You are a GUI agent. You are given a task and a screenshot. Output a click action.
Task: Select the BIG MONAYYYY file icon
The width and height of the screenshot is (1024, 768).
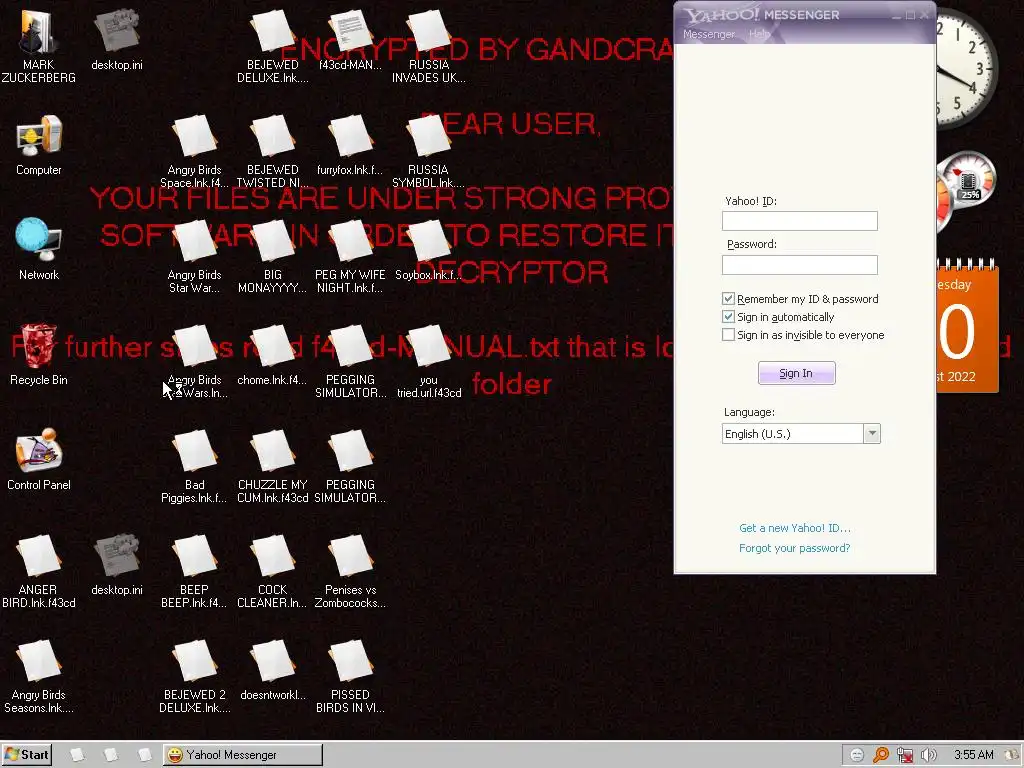tap(272, 257)
